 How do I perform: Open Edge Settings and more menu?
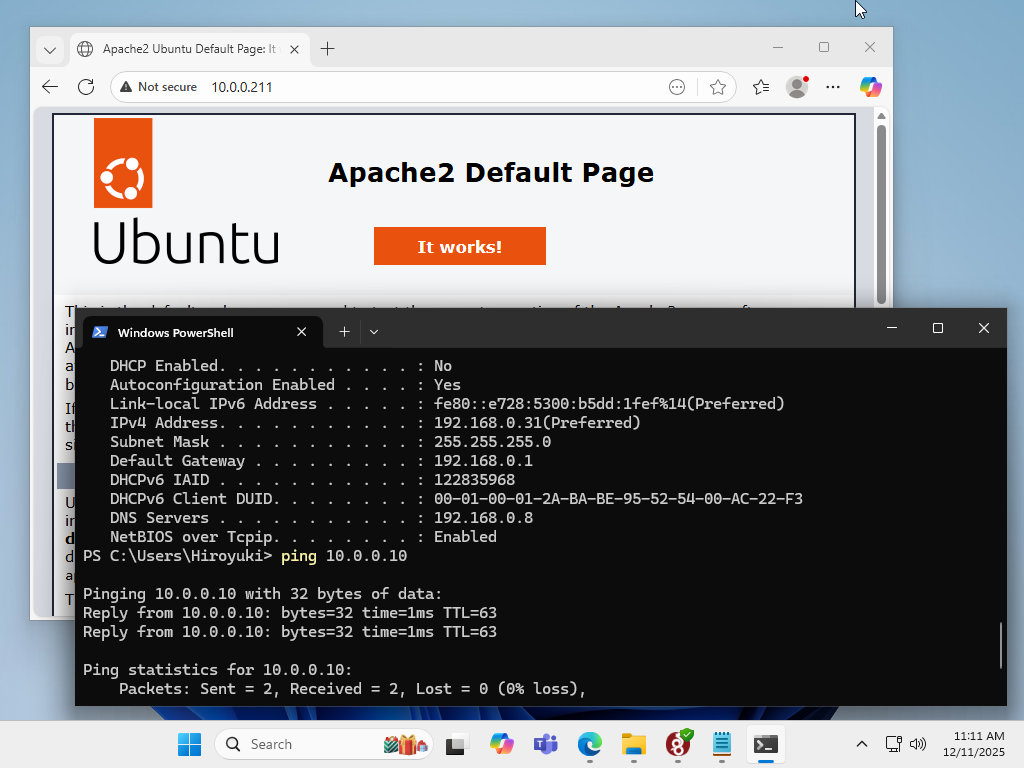tap(833, 87)
